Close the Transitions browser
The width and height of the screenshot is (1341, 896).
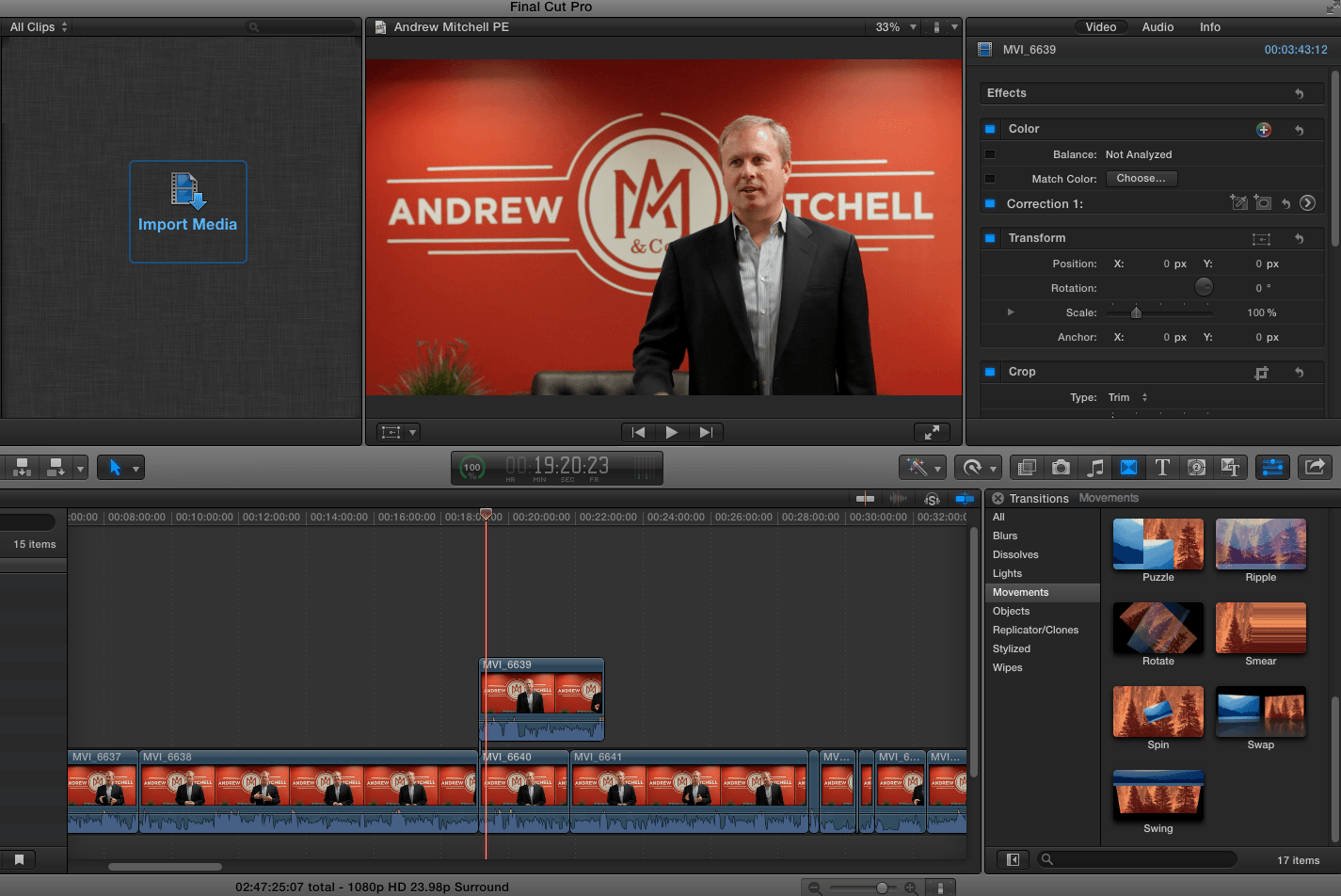pos(998,499)
